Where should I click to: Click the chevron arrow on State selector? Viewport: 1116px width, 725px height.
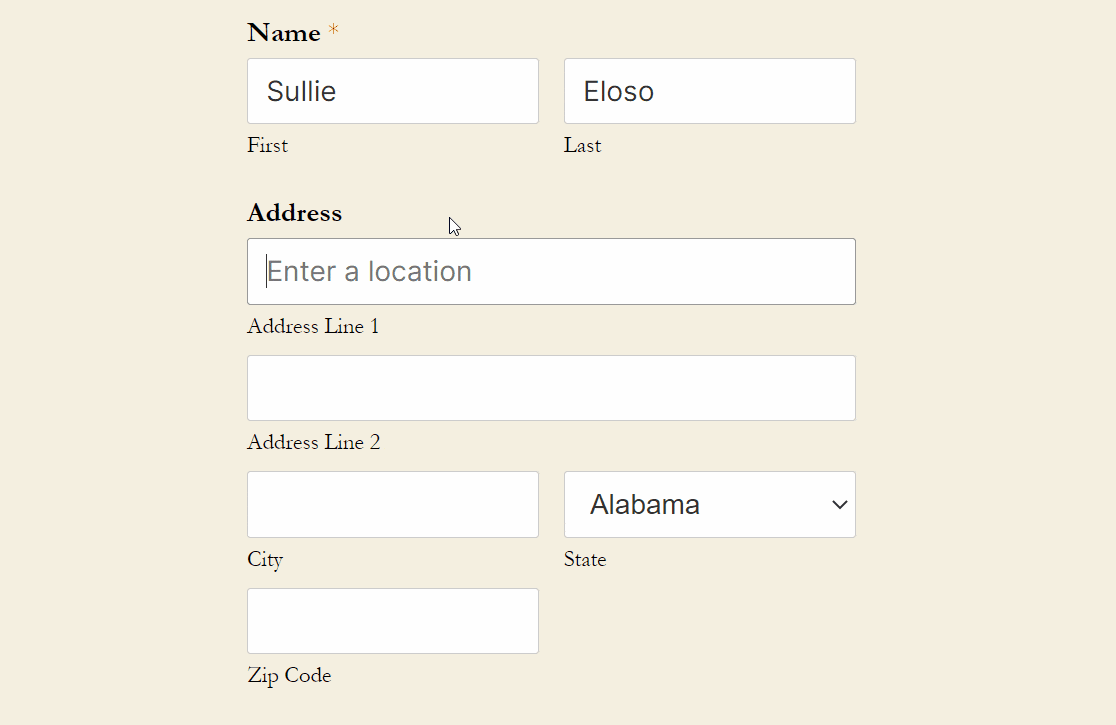(839, 505)
